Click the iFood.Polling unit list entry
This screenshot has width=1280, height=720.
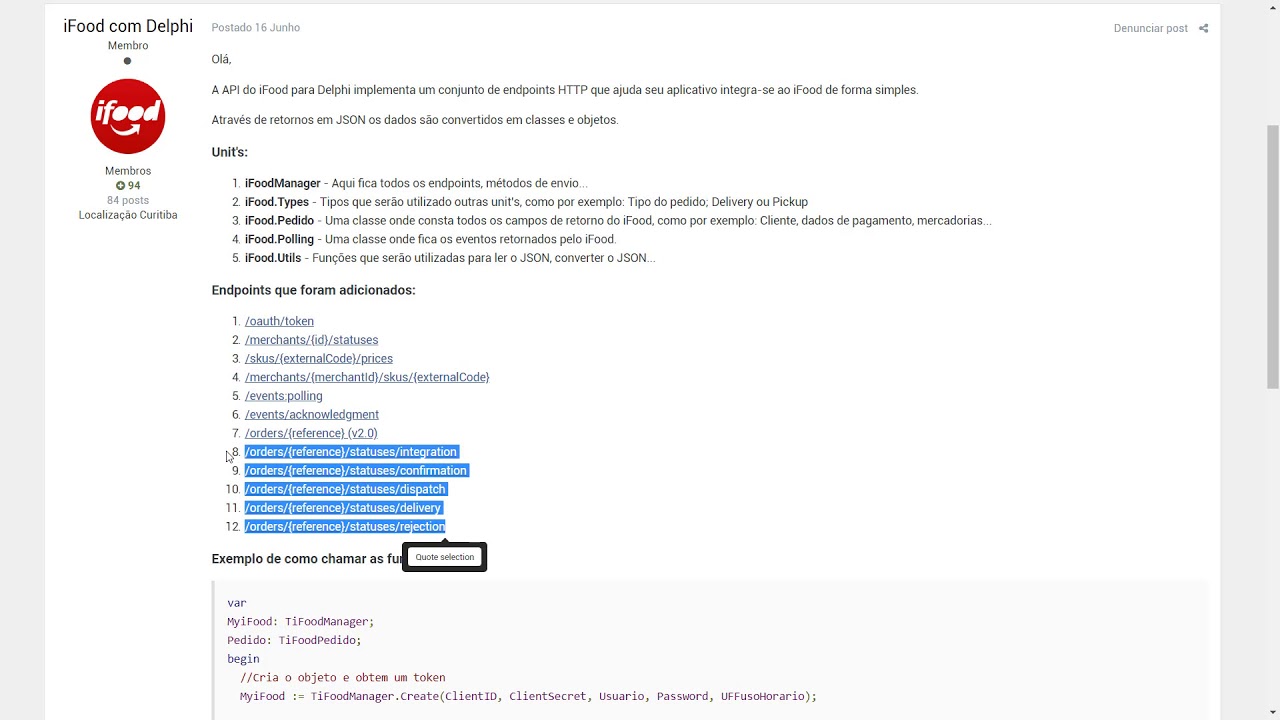click(430, 239)
